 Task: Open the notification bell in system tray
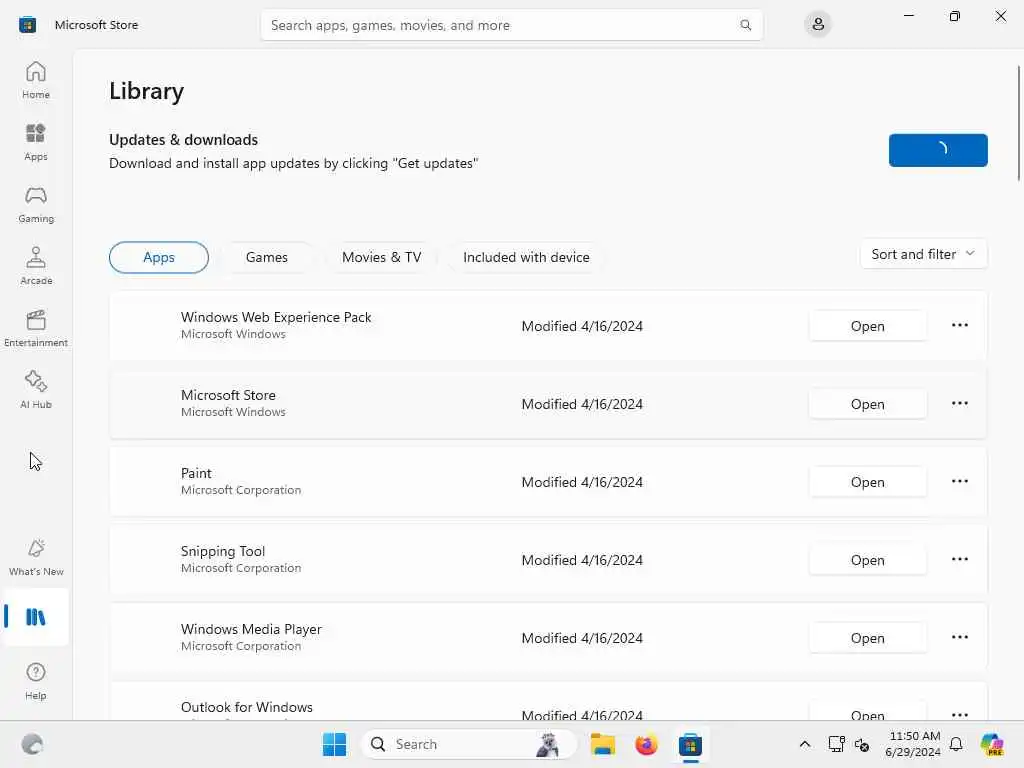click(956, 744)
